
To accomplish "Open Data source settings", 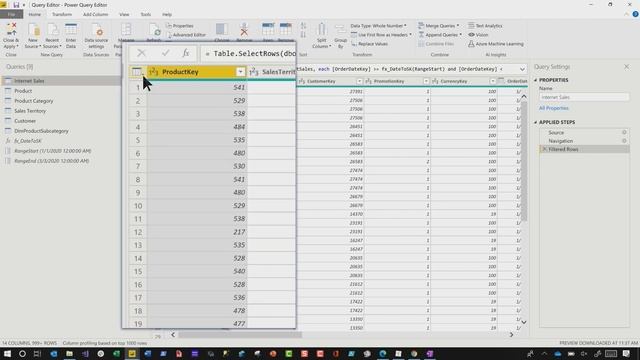I will click(x=97, y=36).
